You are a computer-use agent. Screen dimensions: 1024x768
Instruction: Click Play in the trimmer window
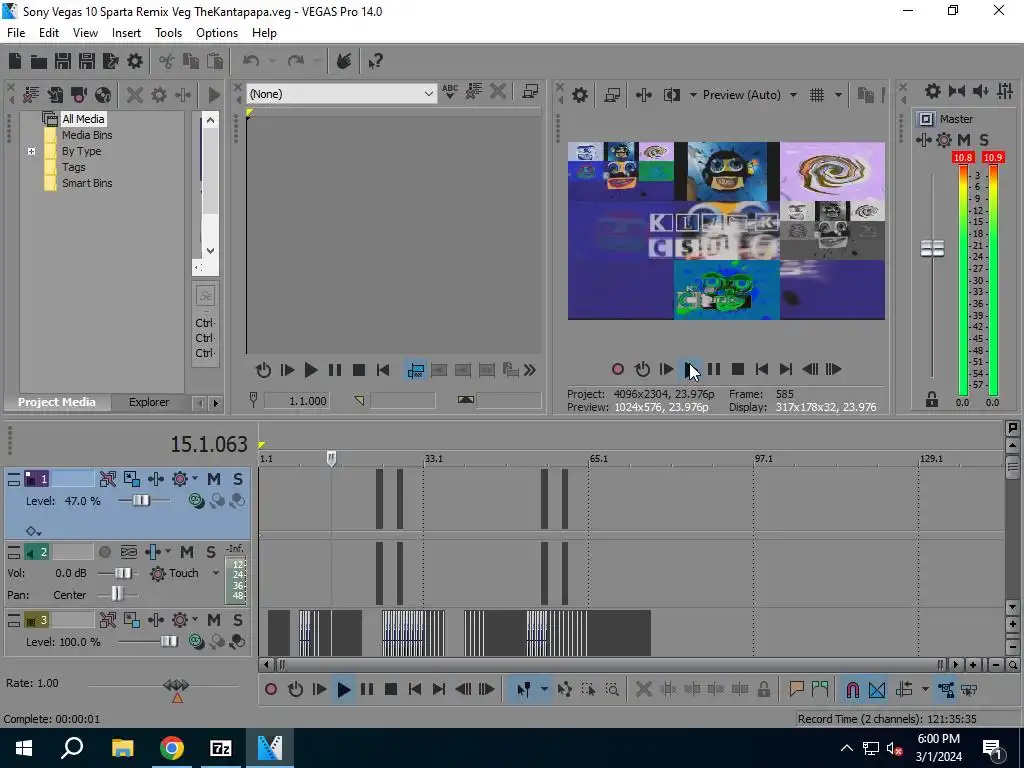[x=311, y=371]
